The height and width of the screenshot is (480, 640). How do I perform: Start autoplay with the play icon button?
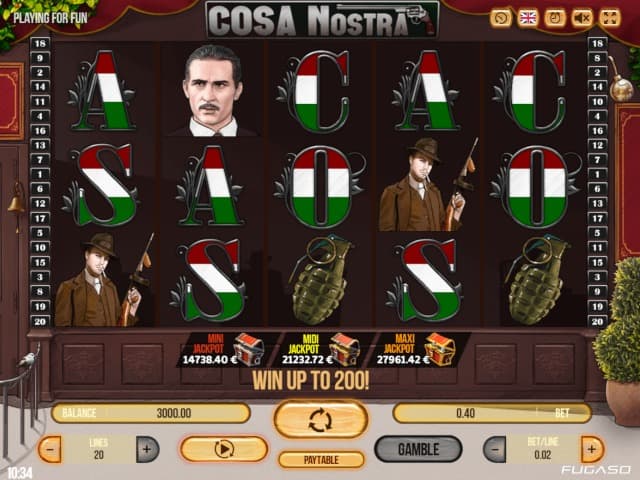tap(224, 449)
